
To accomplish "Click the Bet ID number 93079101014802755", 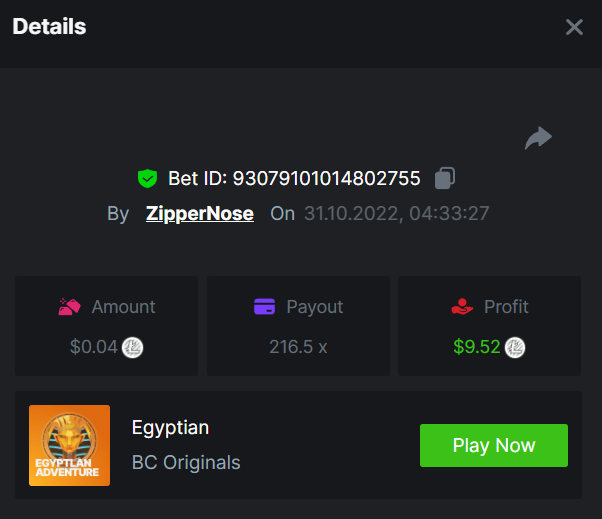I will 326,179.
